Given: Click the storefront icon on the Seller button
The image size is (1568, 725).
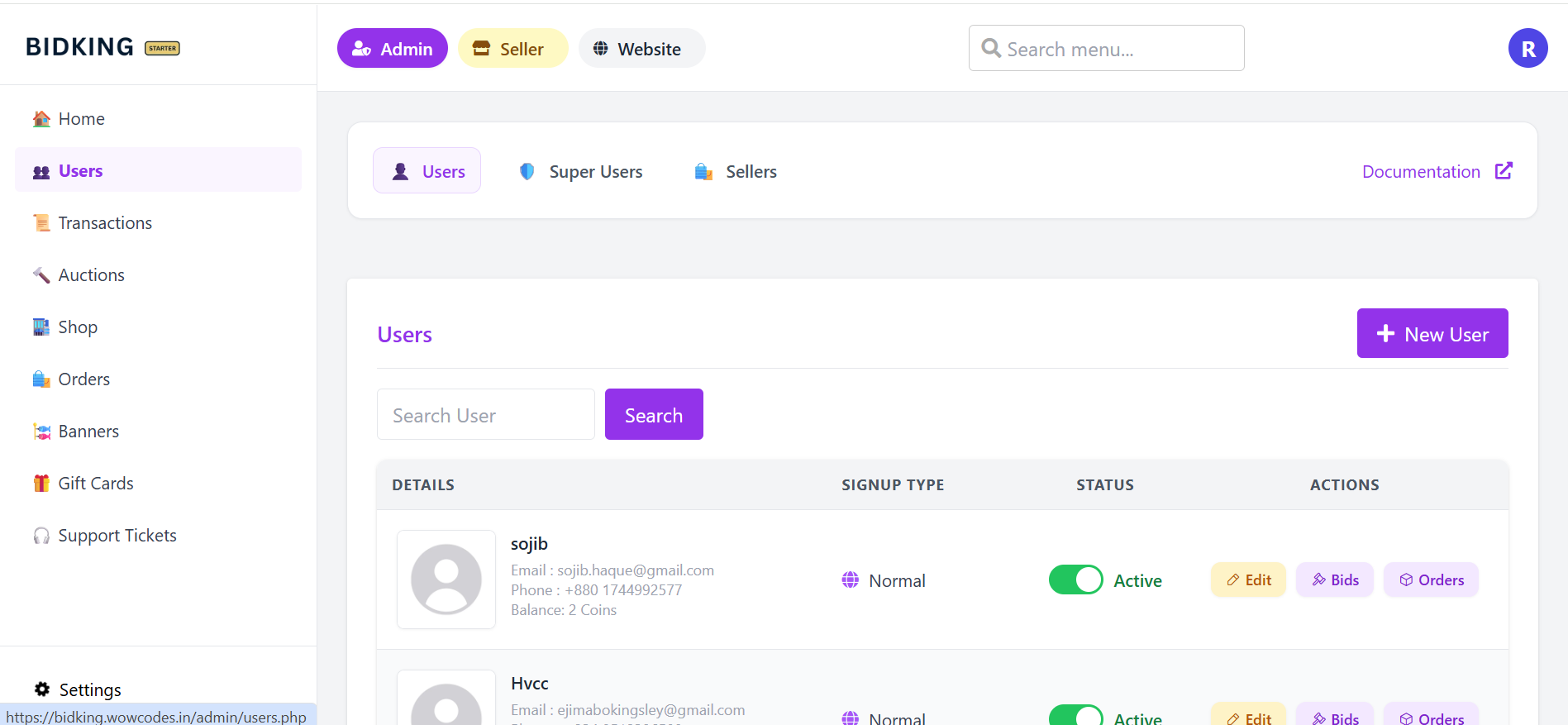Looking at the screenshot, I should (481, 49).
